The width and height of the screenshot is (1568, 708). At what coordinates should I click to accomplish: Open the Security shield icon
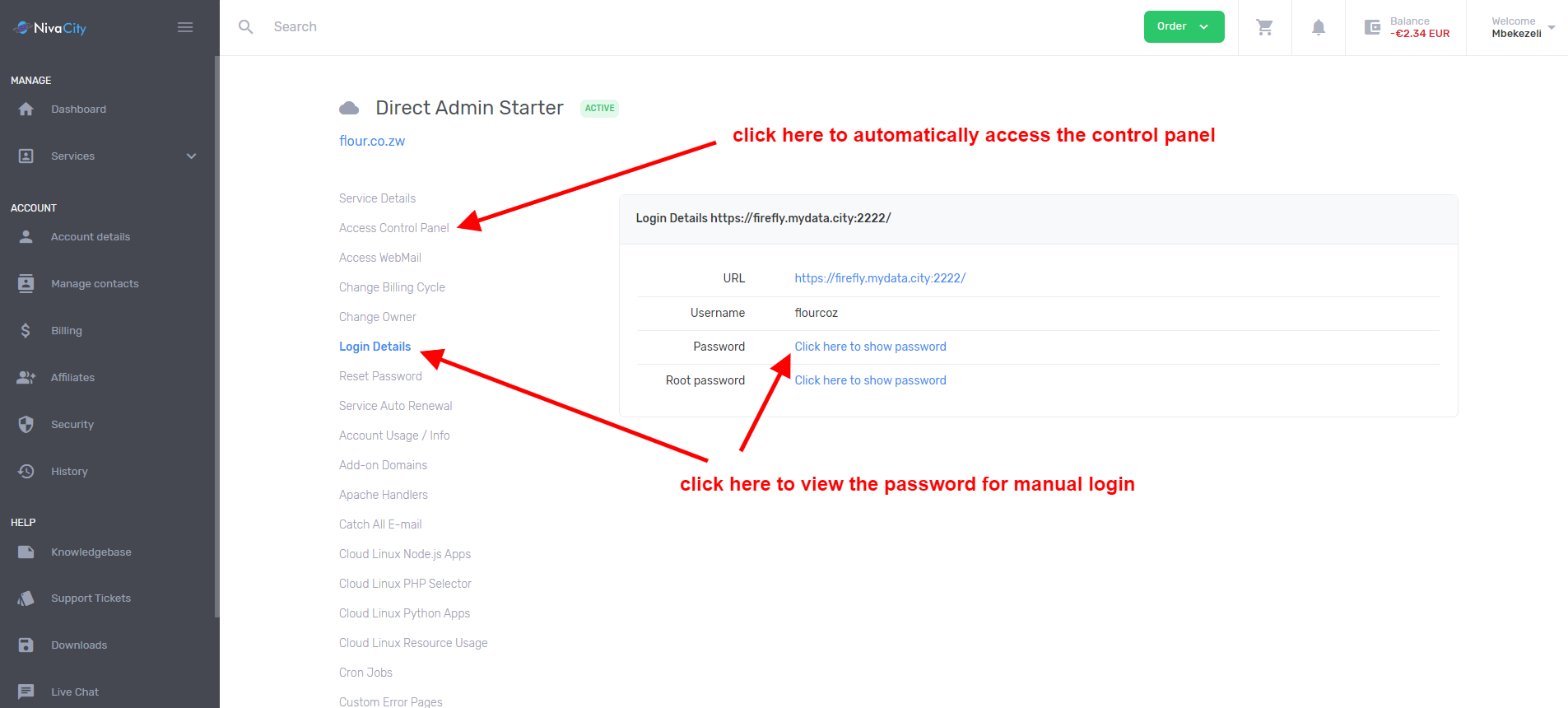[x=26, y=424]
